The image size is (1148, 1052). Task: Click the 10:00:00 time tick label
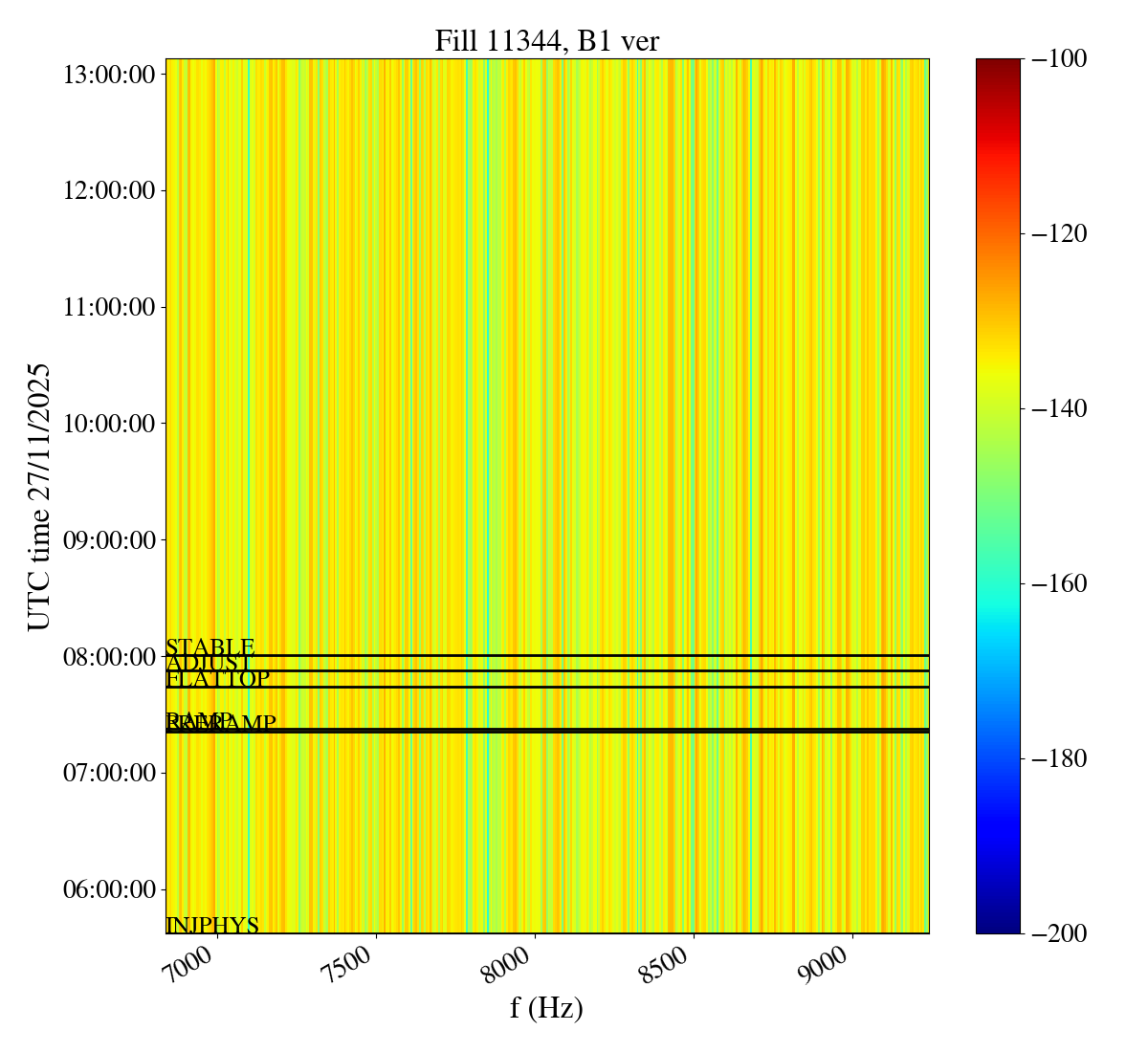pos(109,424)
